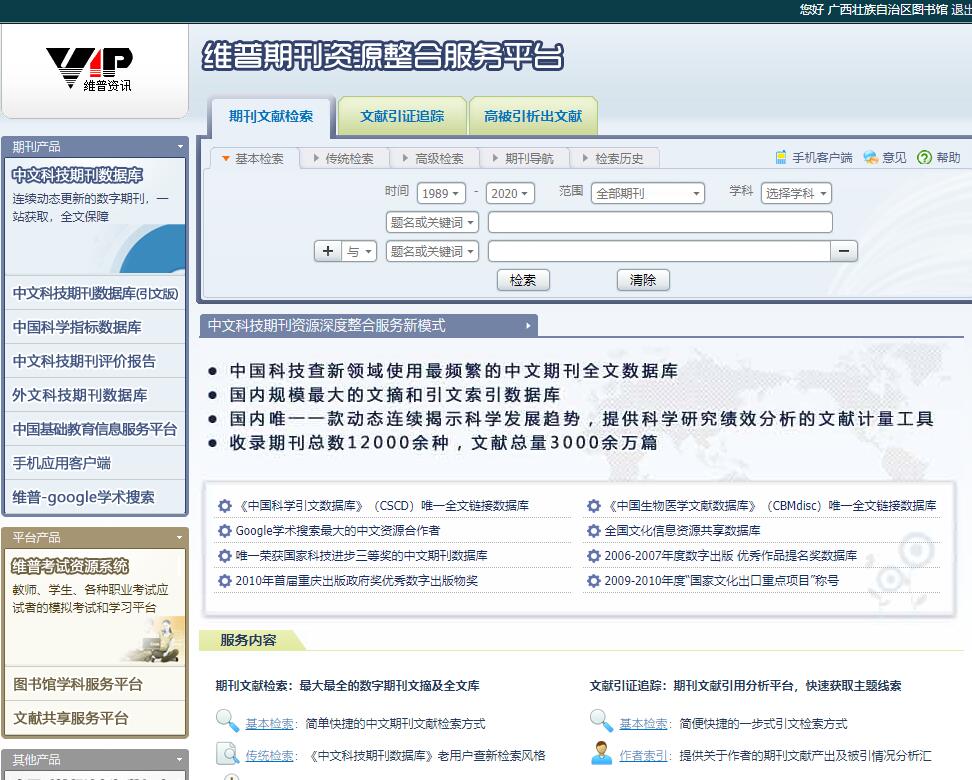The width and height of the screenshot is (972, 780).
Task: Open first 题名或关键词 field selector
Action: (x=432, y=222)
